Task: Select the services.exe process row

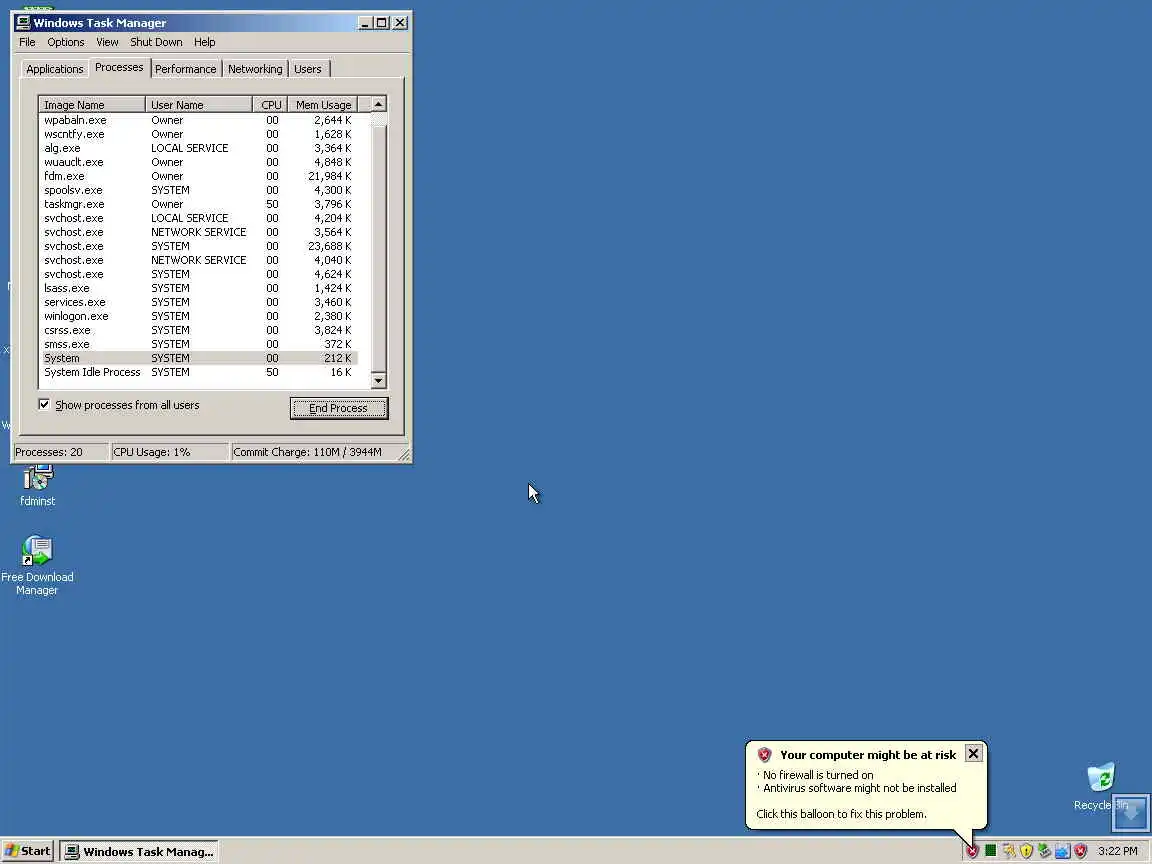Action: click(198, 301)
